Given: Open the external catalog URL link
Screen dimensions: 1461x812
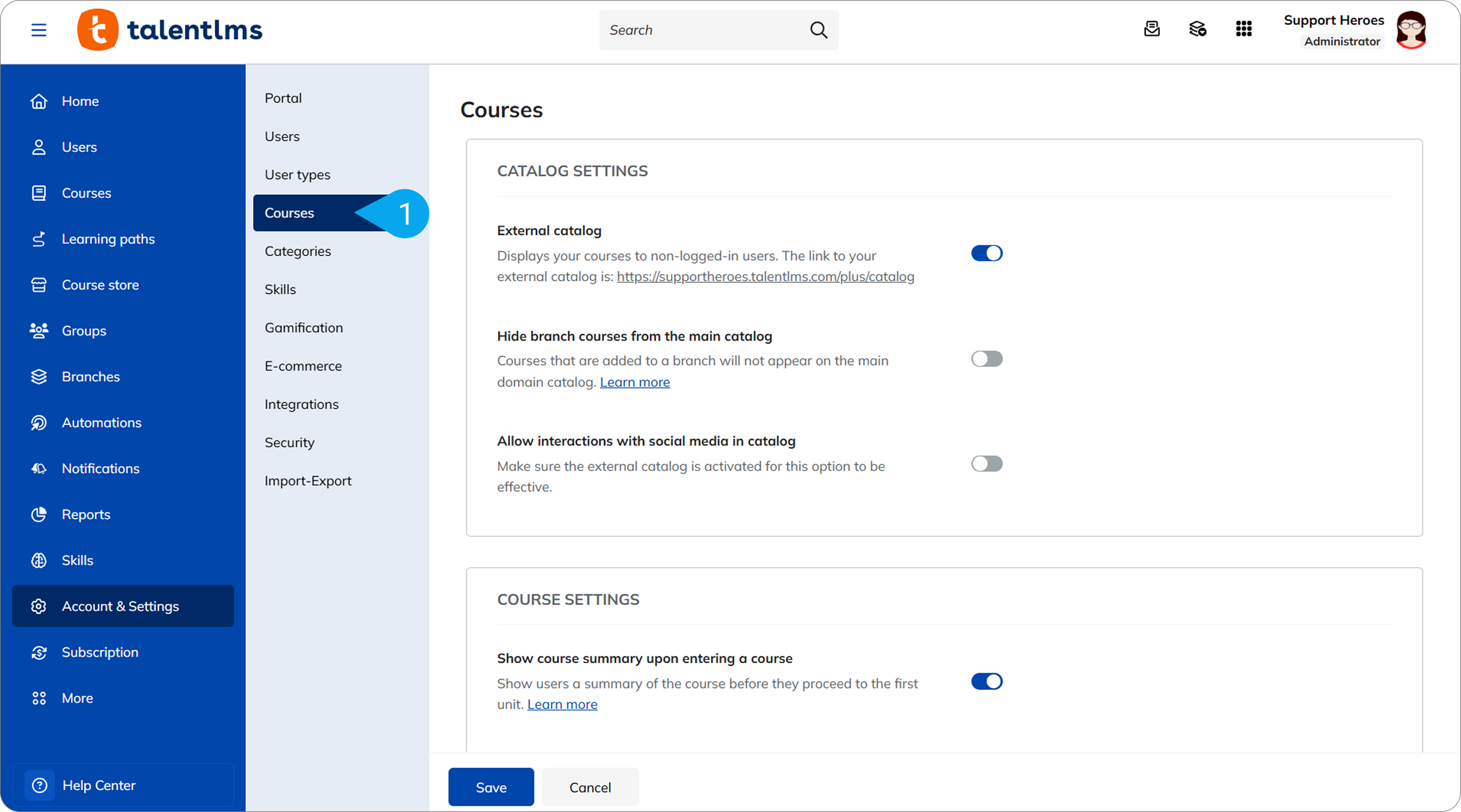Looking at the screenshot, I should tap(766, 277).
